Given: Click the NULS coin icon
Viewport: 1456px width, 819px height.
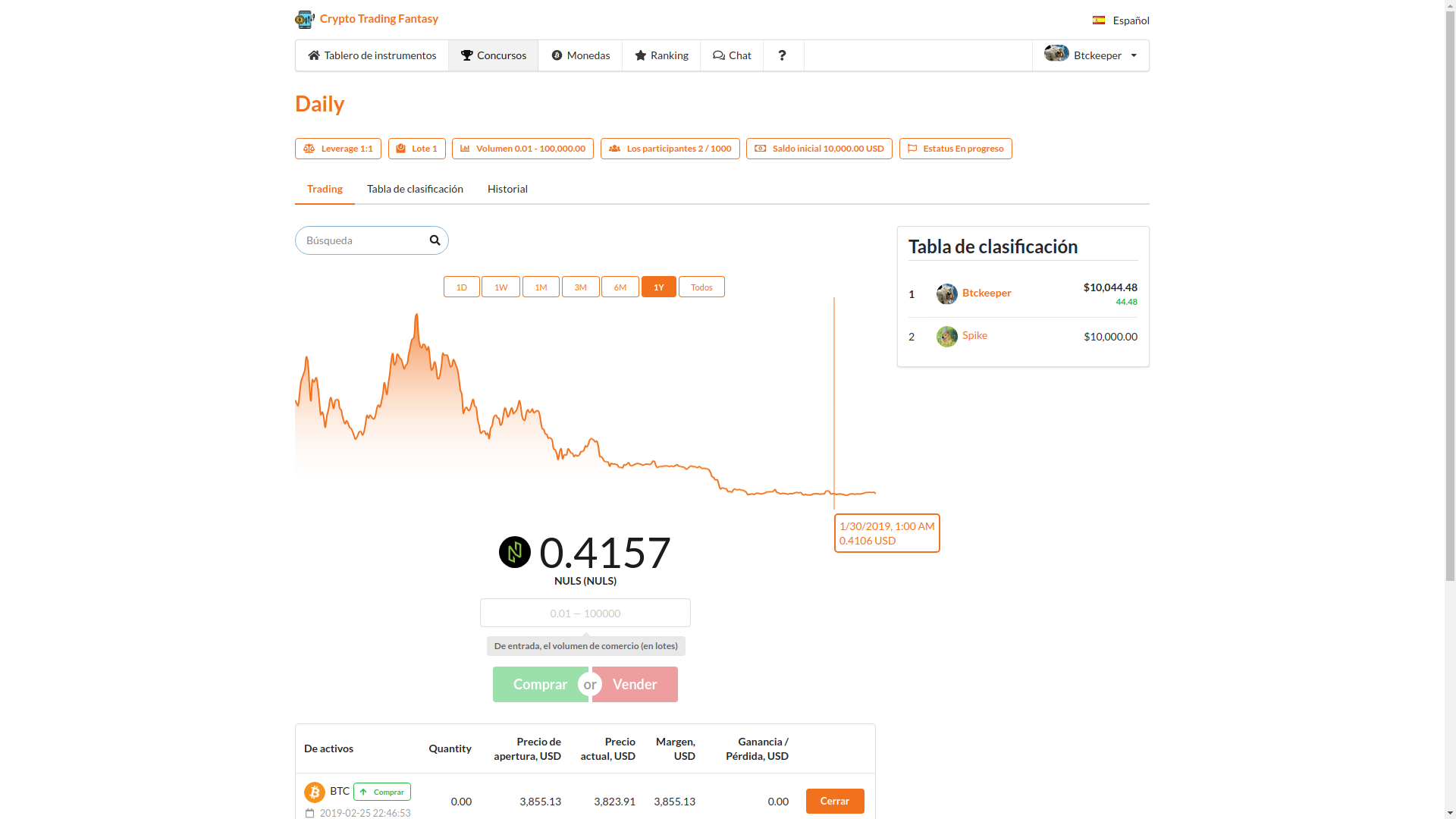Looking at the screenshot, I should (515, 552).
